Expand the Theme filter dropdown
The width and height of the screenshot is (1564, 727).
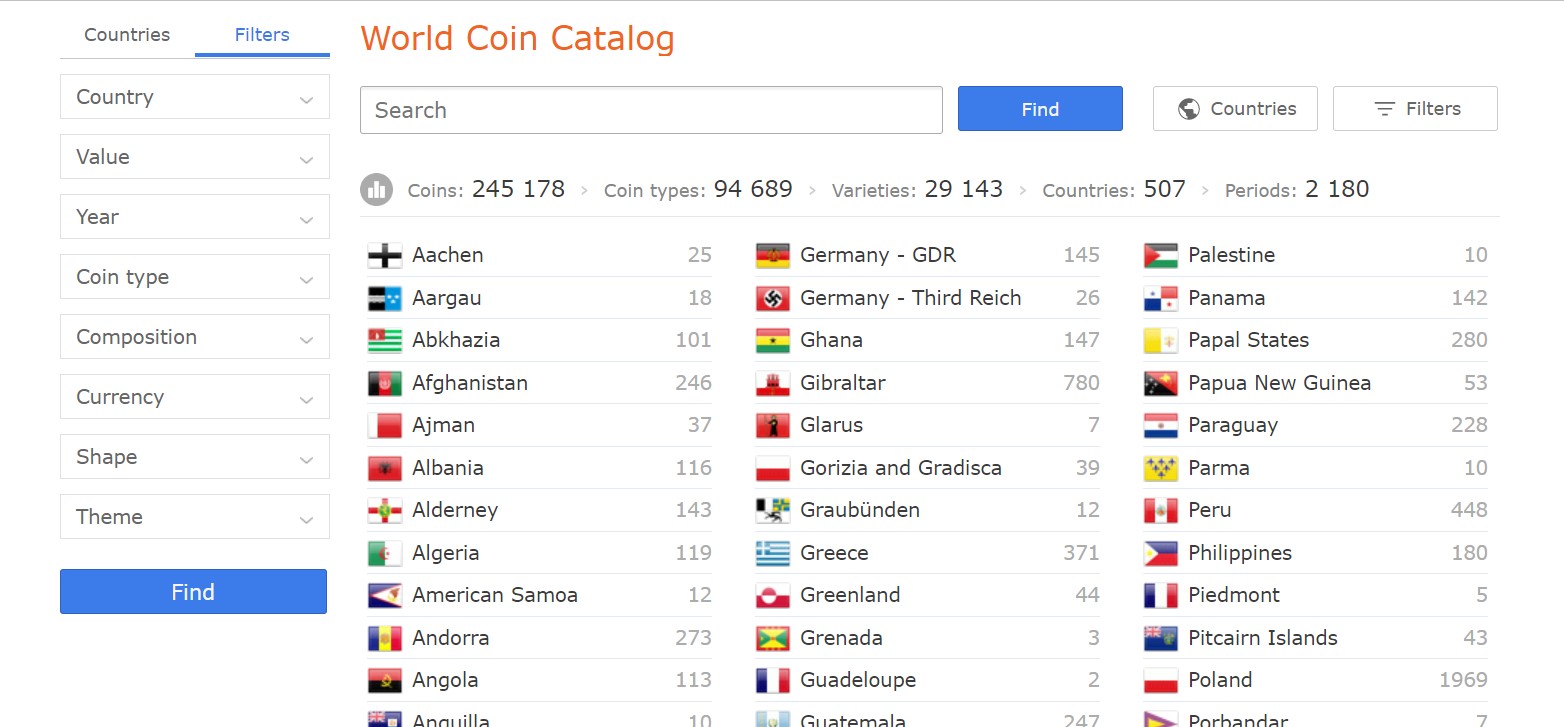click(195, 517)
